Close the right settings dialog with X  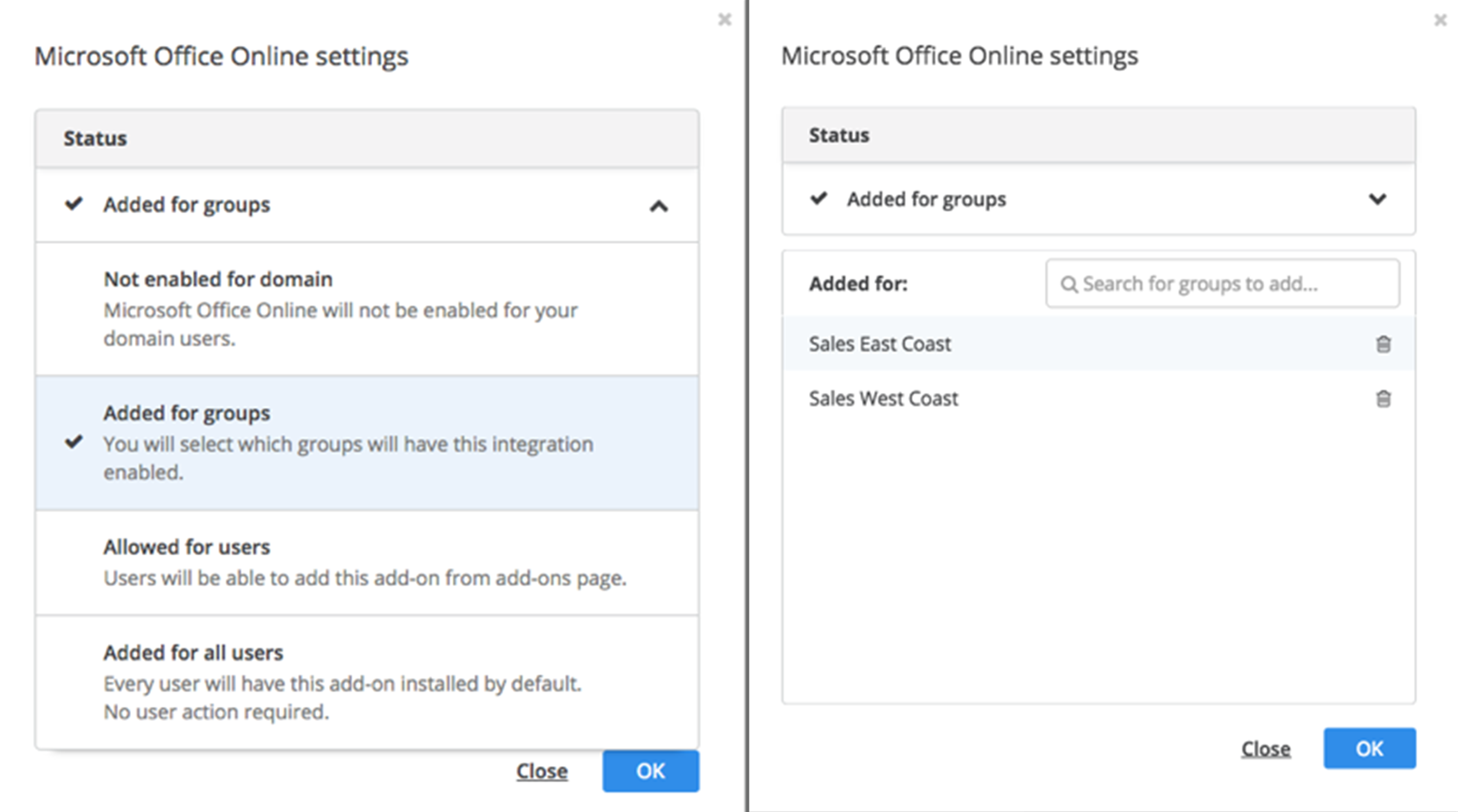1441,21
